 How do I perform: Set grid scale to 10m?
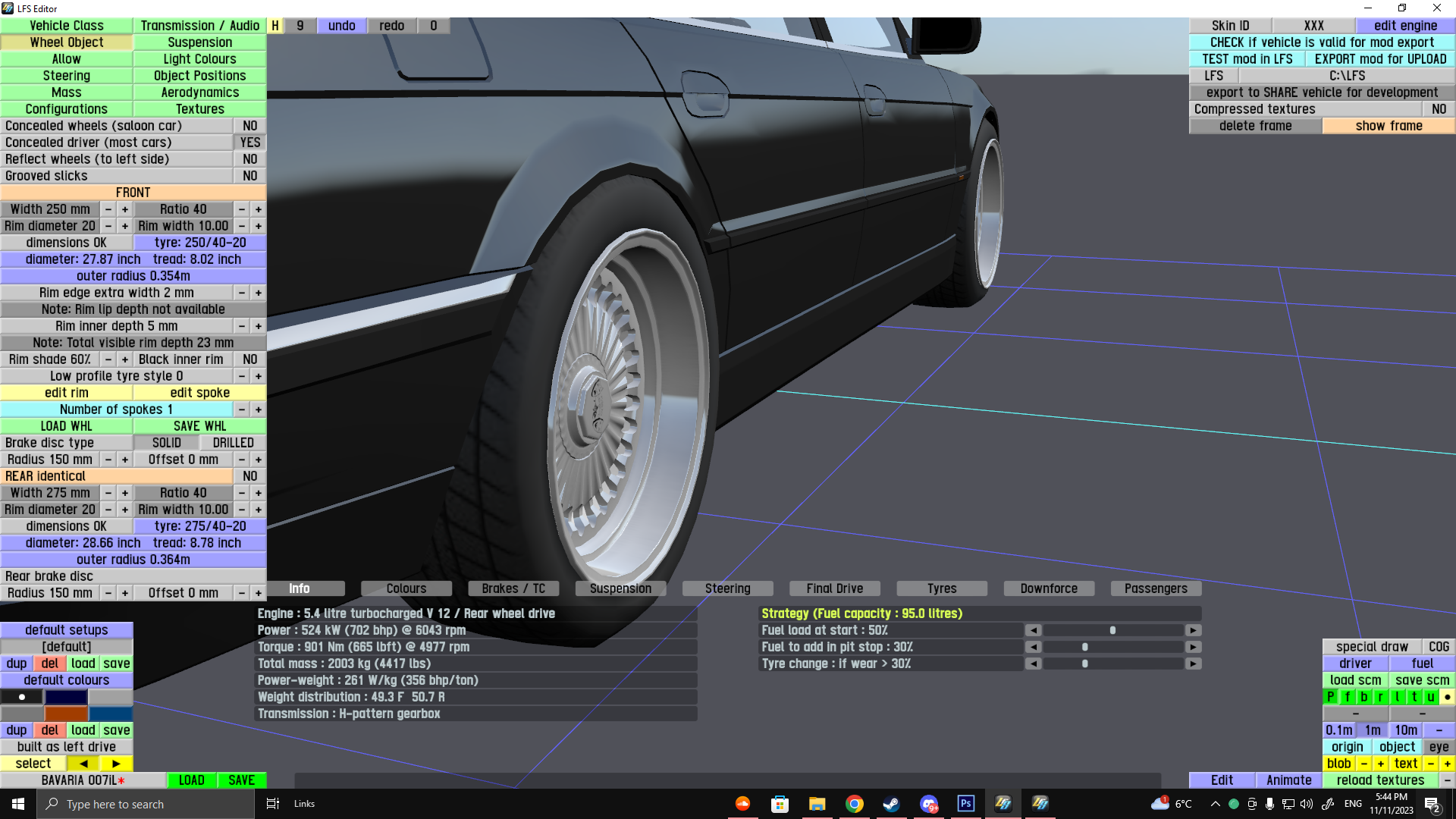click(1406, 730)
